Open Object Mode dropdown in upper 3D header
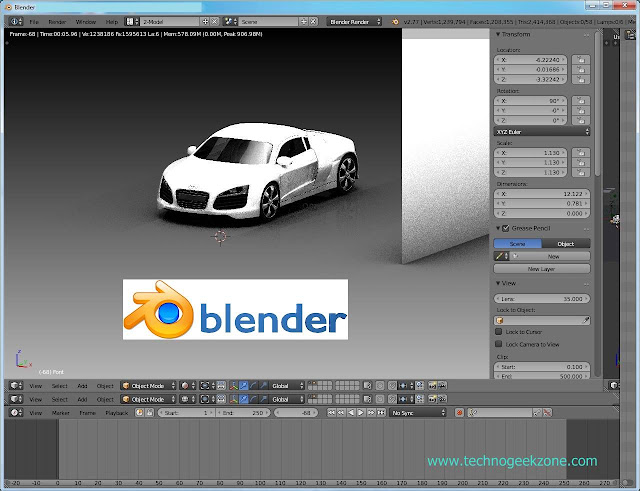Screen dimensions: 640x491 pos(149,385)
